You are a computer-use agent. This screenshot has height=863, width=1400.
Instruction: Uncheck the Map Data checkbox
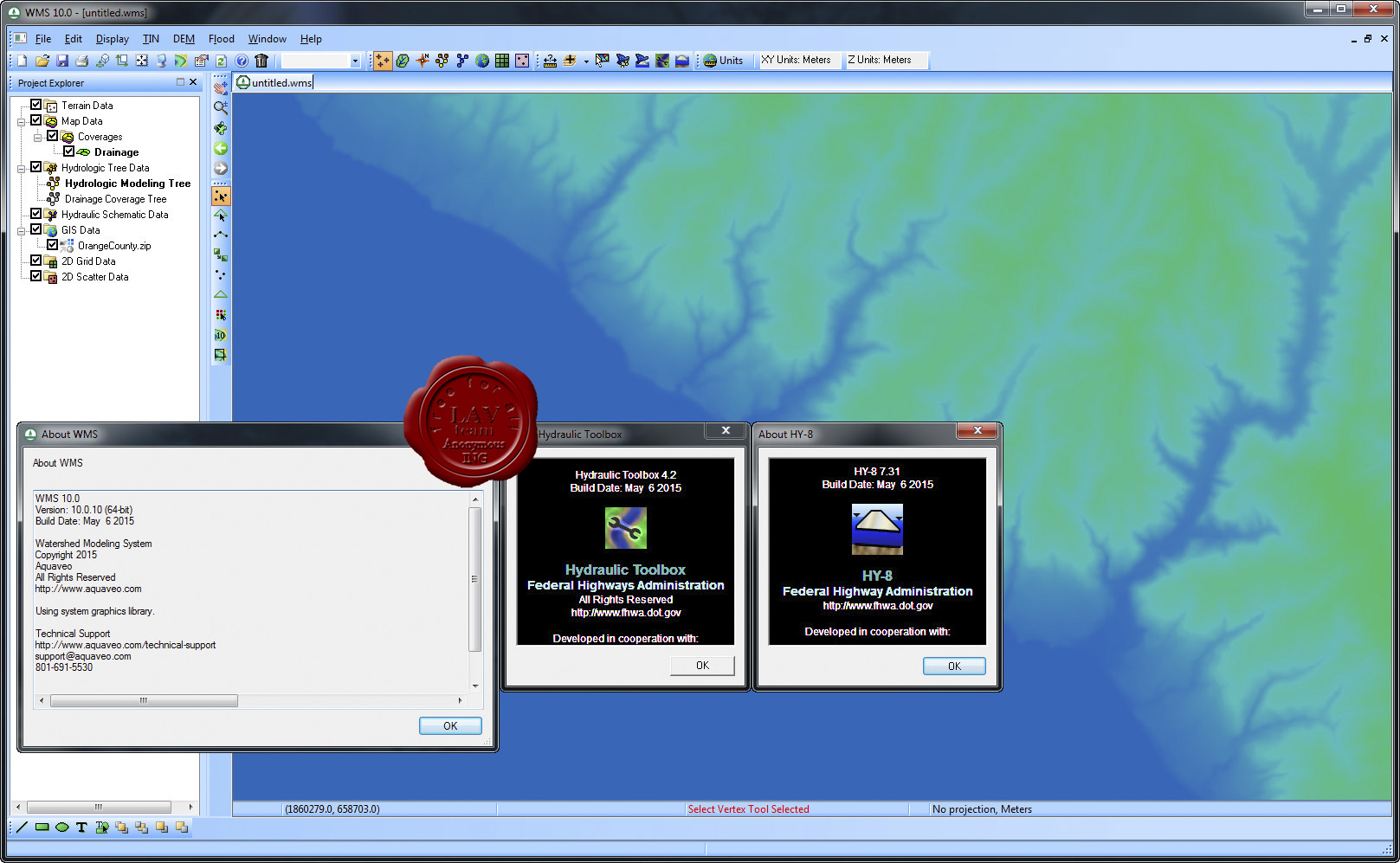(x=35, y=120)
